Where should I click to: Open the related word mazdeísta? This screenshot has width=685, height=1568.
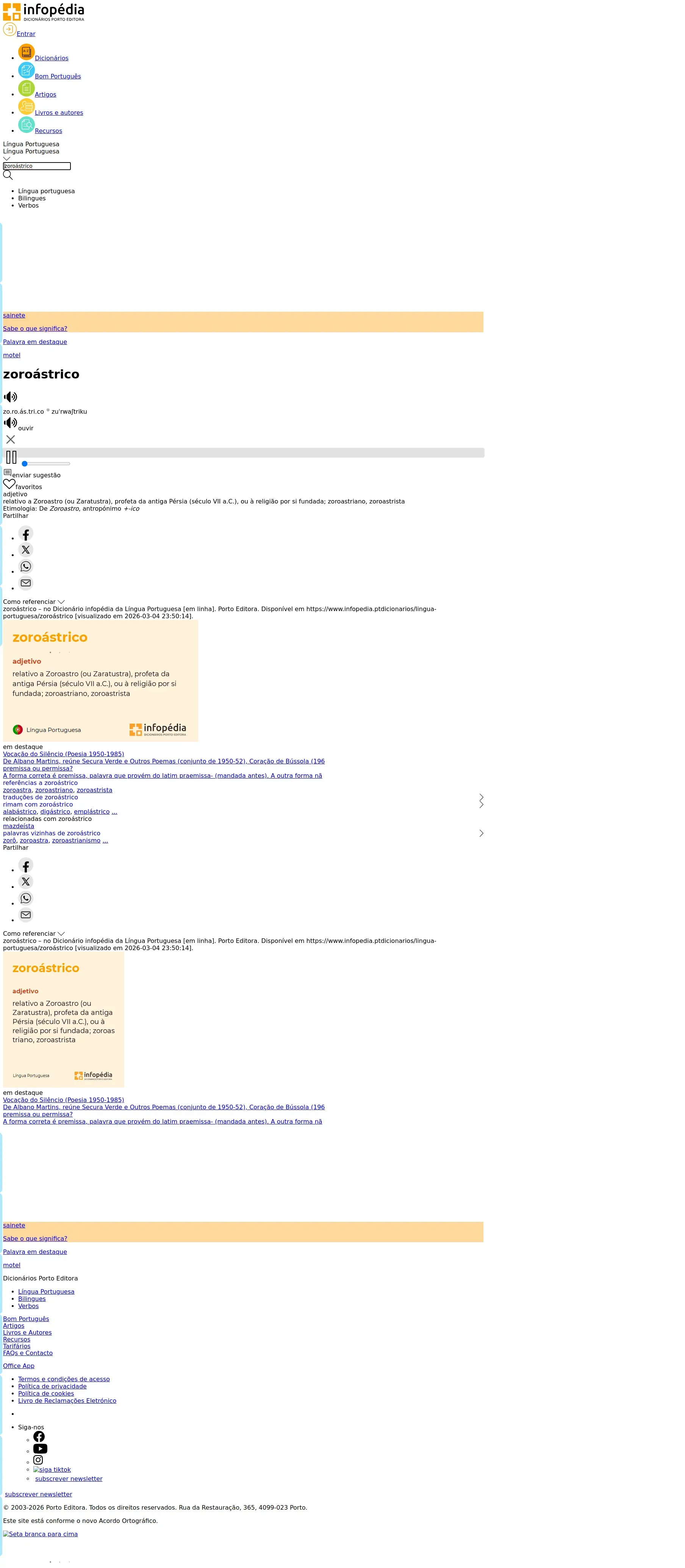point(19,827)
